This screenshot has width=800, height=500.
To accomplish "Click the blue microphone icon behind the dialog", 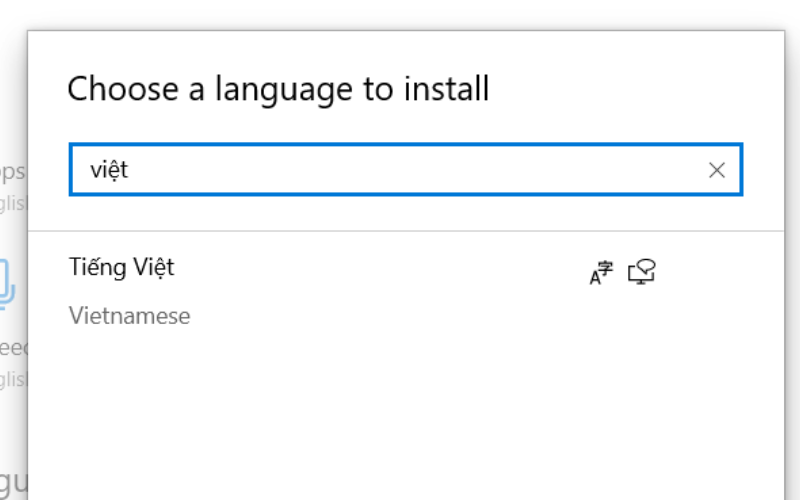I will (x=8, y=282).
